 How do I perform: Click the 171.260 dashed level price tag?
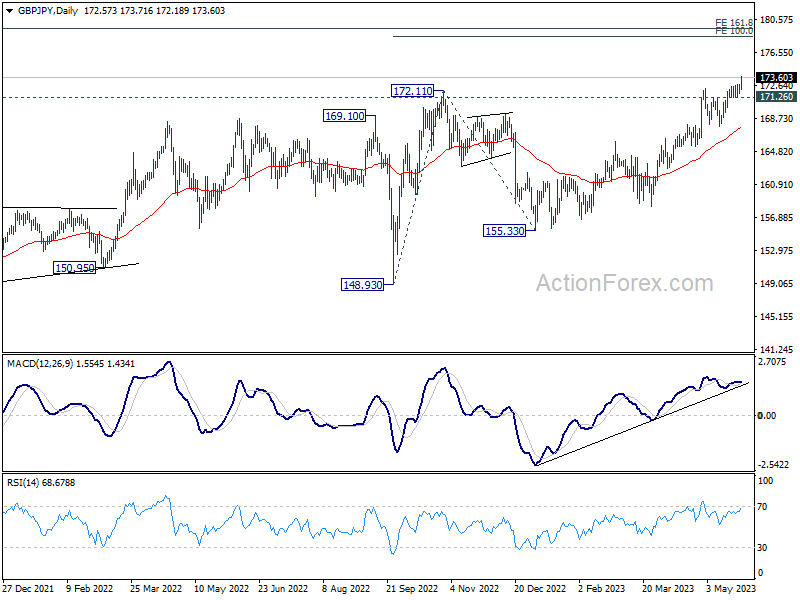(776, 96)
